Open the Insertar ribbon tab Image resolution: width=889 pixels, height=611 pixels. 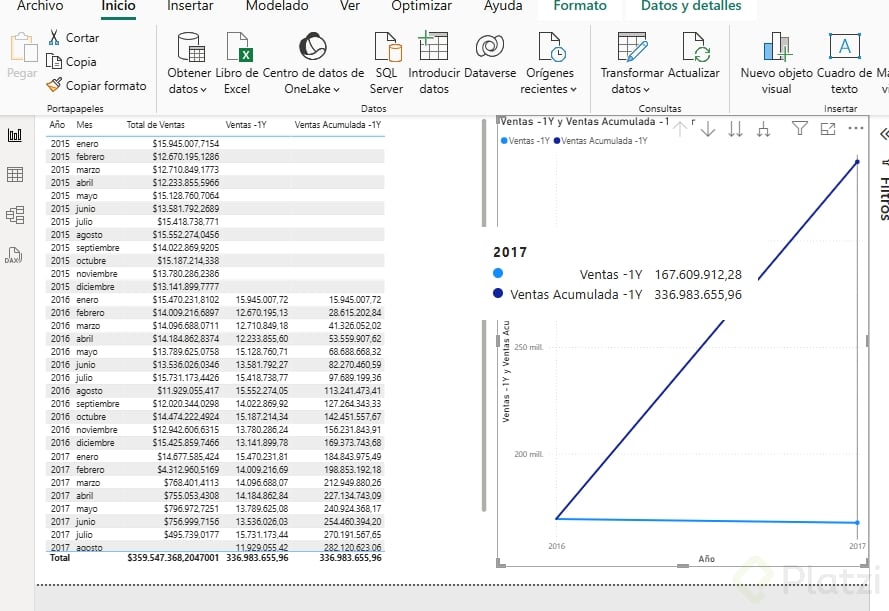point(190,6)
